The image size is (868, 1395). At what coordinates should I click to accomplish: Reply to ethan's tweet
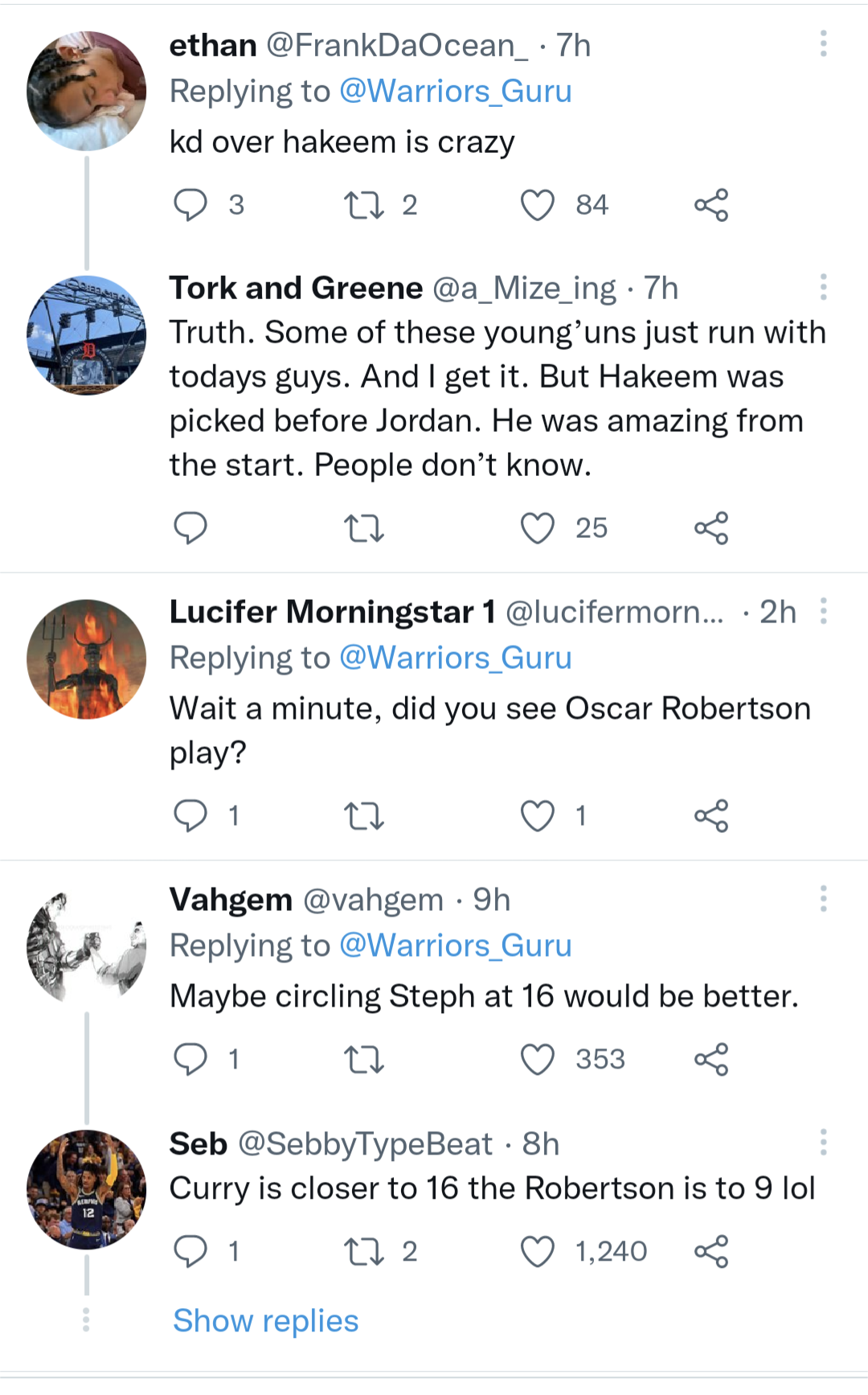[190, 205]
